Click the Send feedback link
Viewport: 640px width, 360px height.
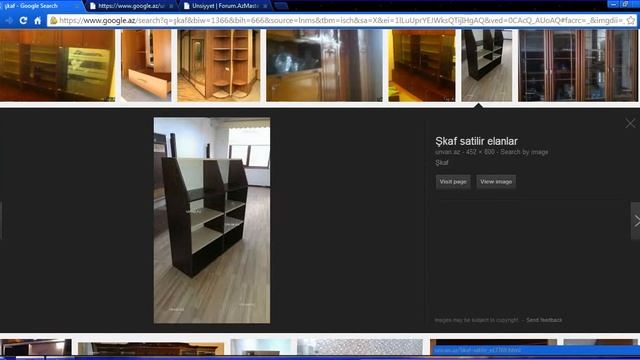point(544,320)
